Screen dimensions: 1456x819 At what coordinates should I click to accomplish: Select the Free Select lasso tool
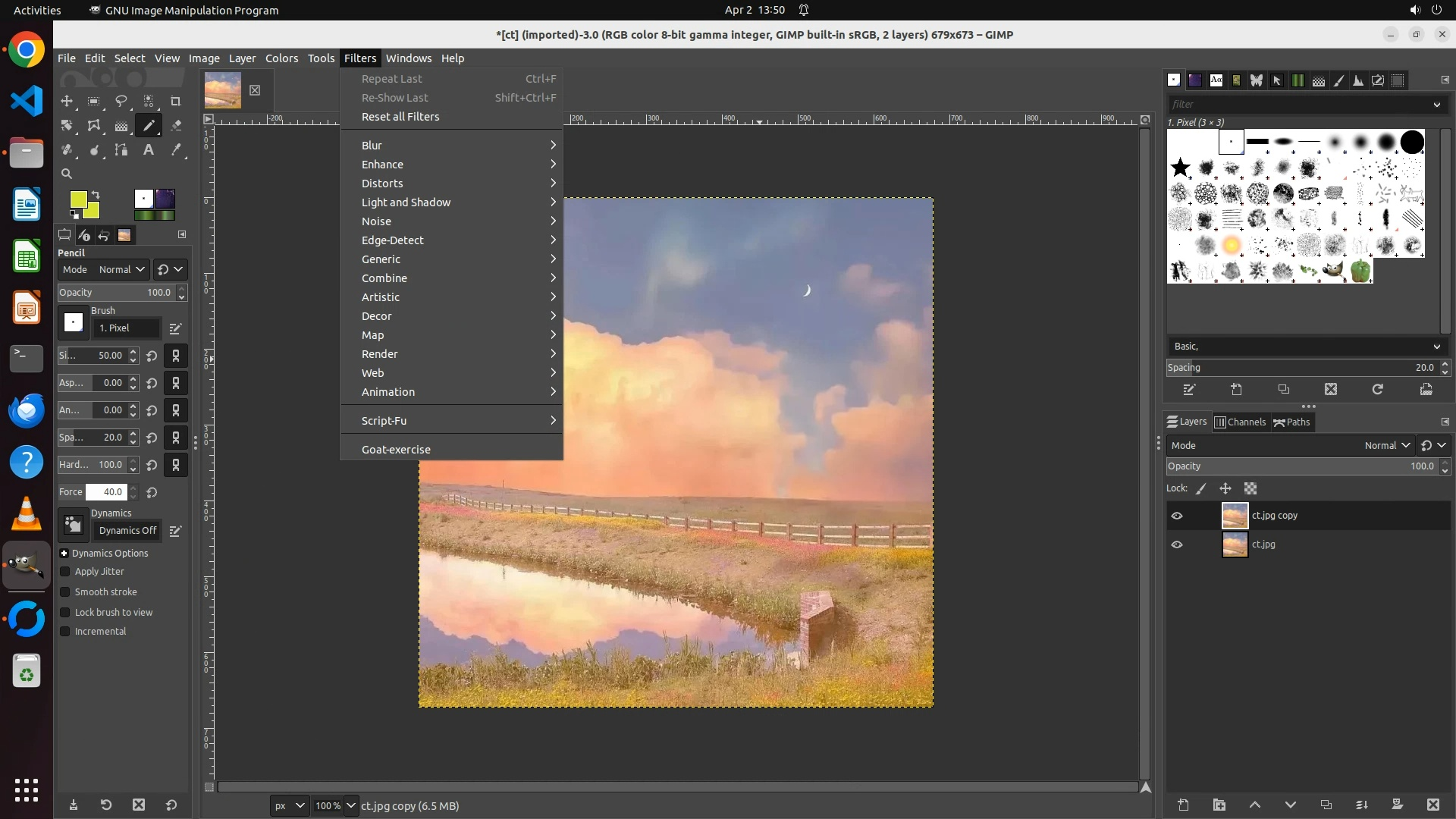coord(121,102)
